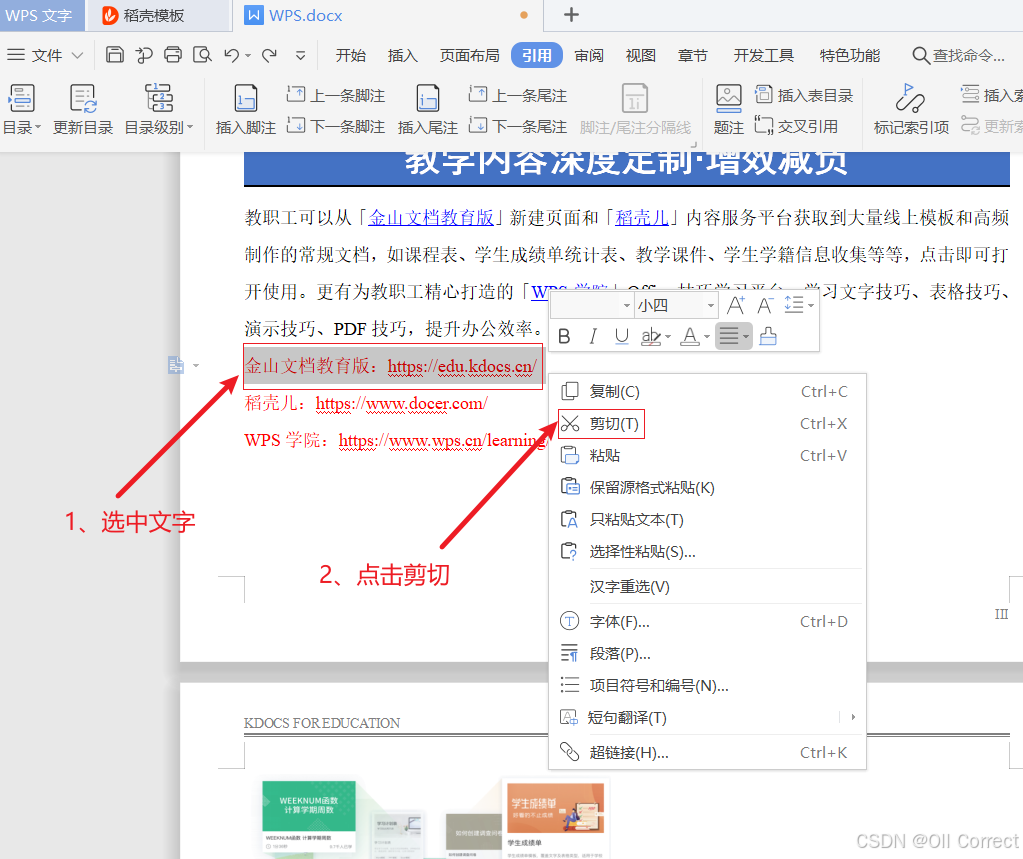The height and width of the screenshot is (859, 1023).
Task: Click the Update Table of Contents icon
Action: [83, 99]
